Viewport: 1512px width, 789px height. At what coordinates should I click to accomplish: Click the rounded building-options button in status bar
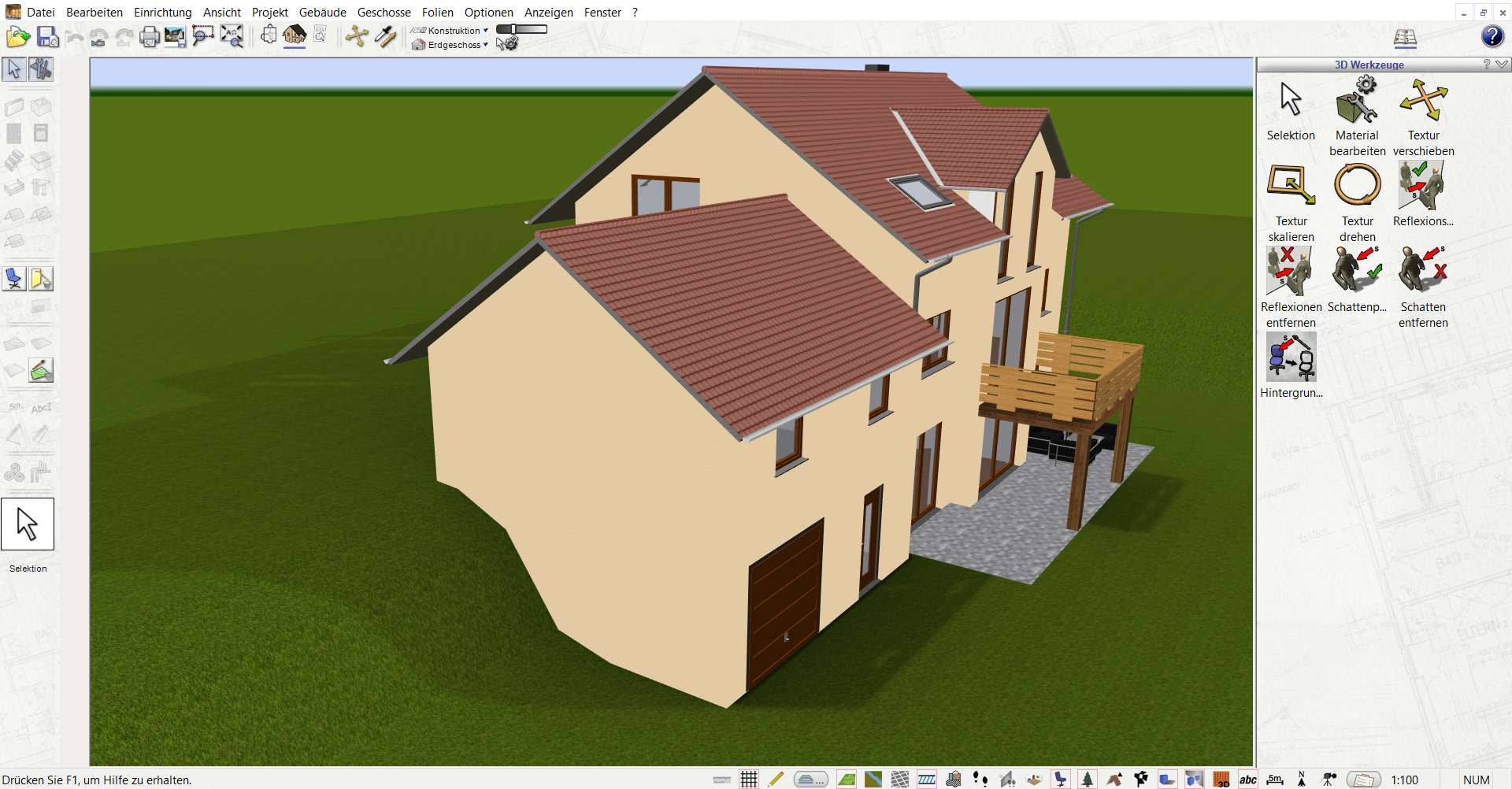810,780
